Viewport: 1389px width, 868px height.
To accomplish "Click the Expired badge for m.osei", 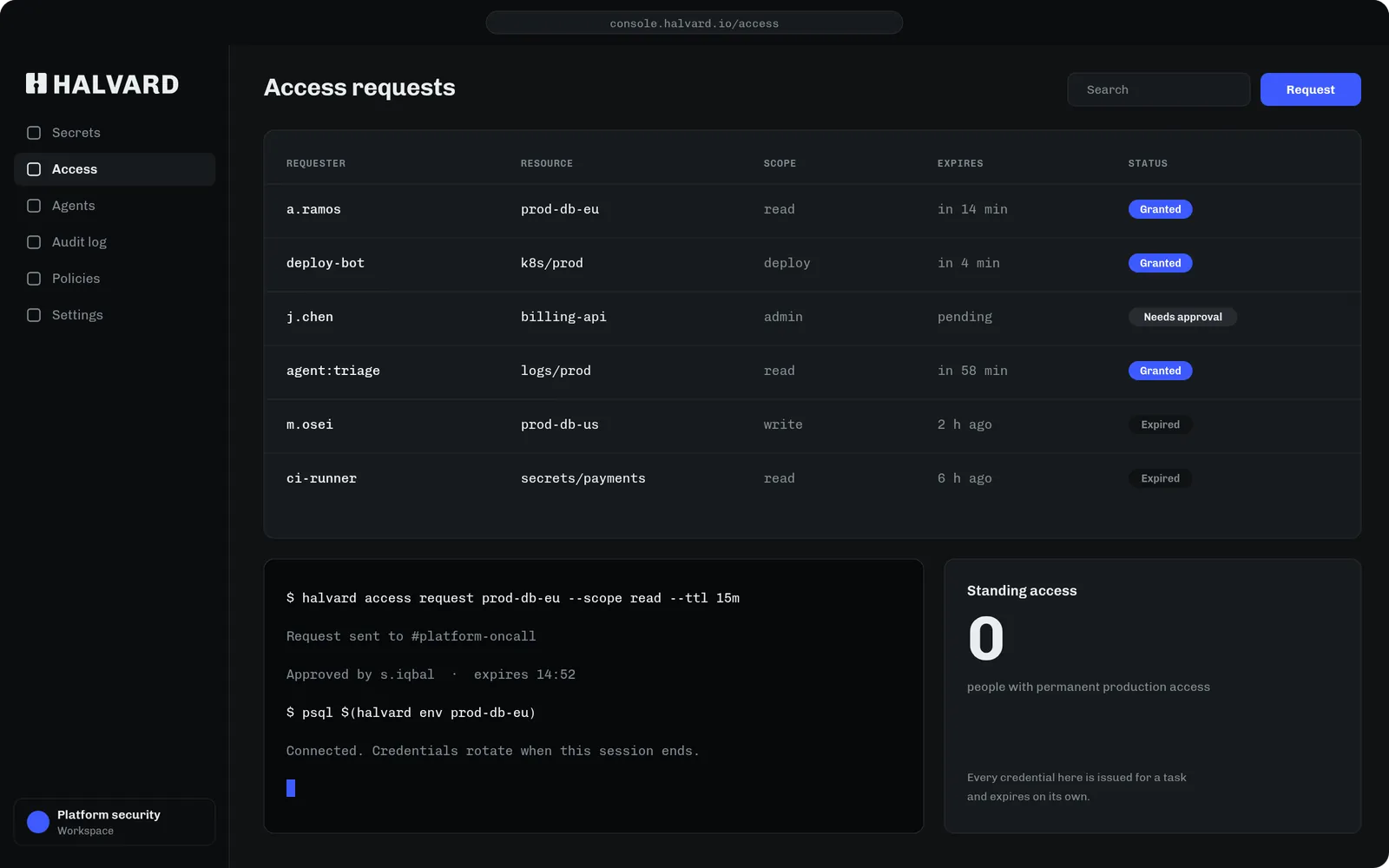I will pos(1160,424).
